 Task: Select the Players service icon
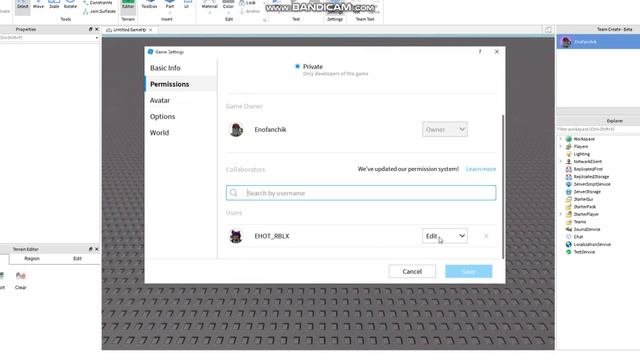click(569, 147)
